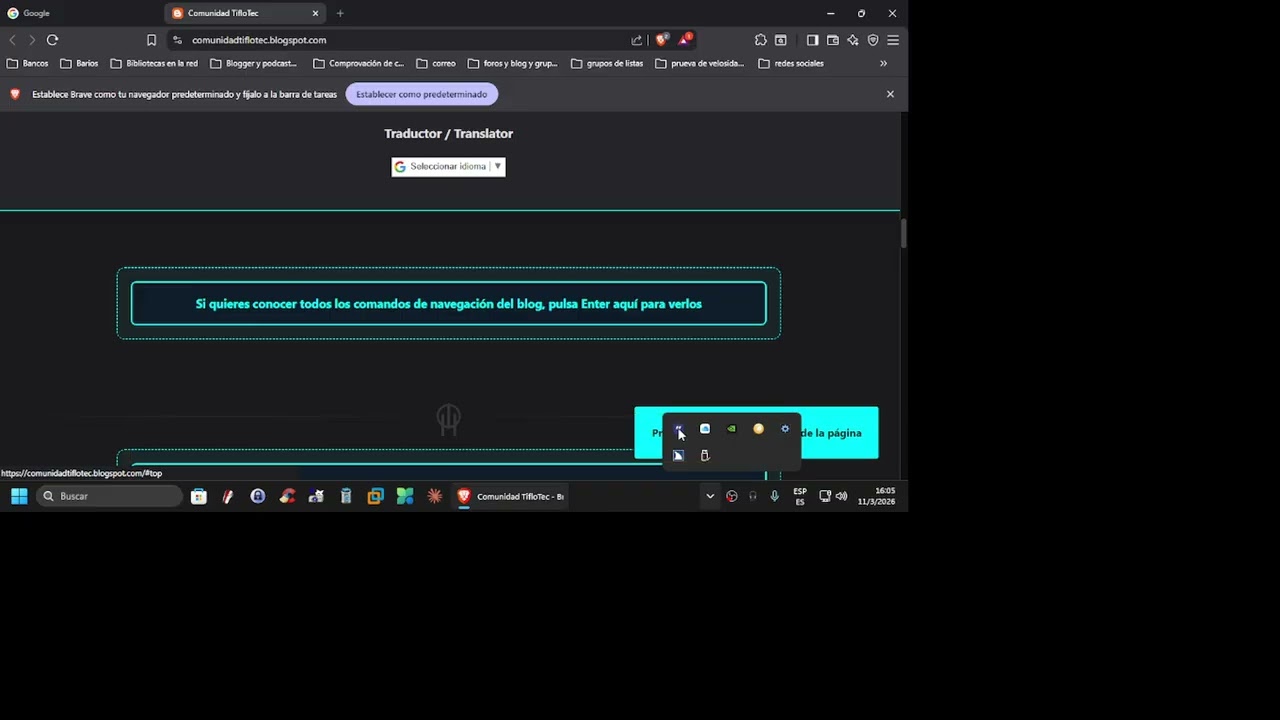Open Brave Shields lion icon

point(661,40)
